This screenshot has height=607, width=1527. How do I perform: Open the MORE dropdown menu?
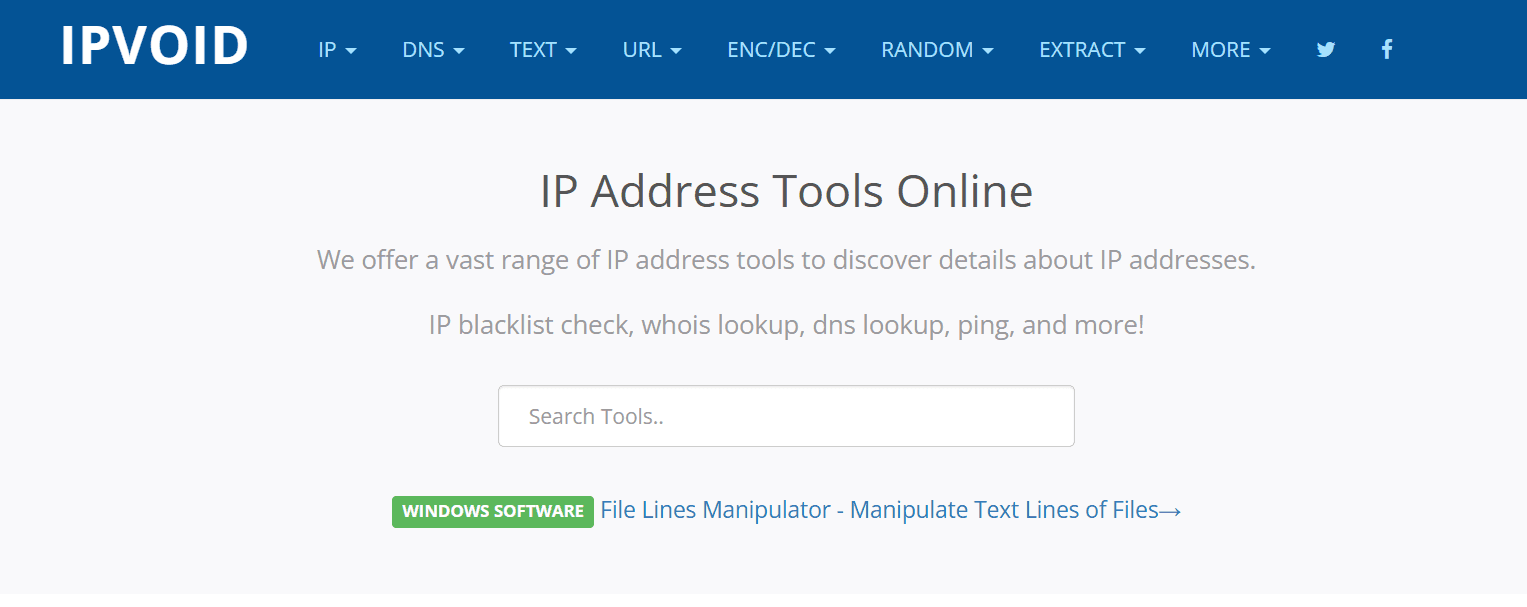1231,49
